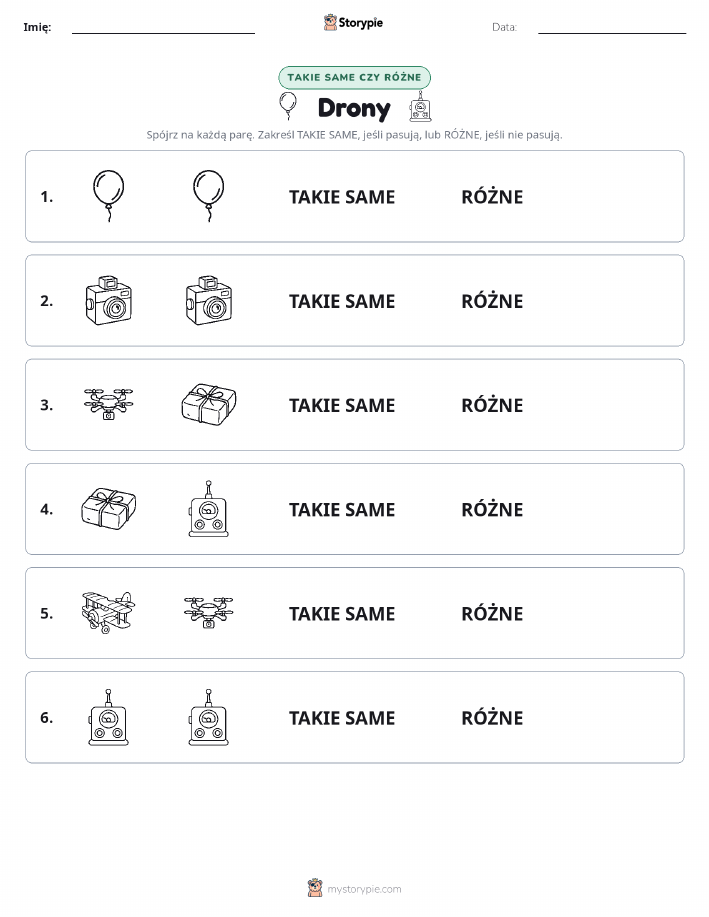Click the drone icon in row 5
Image resolution: width=709 pixels, height=917 pixels.
click(209, 612)
